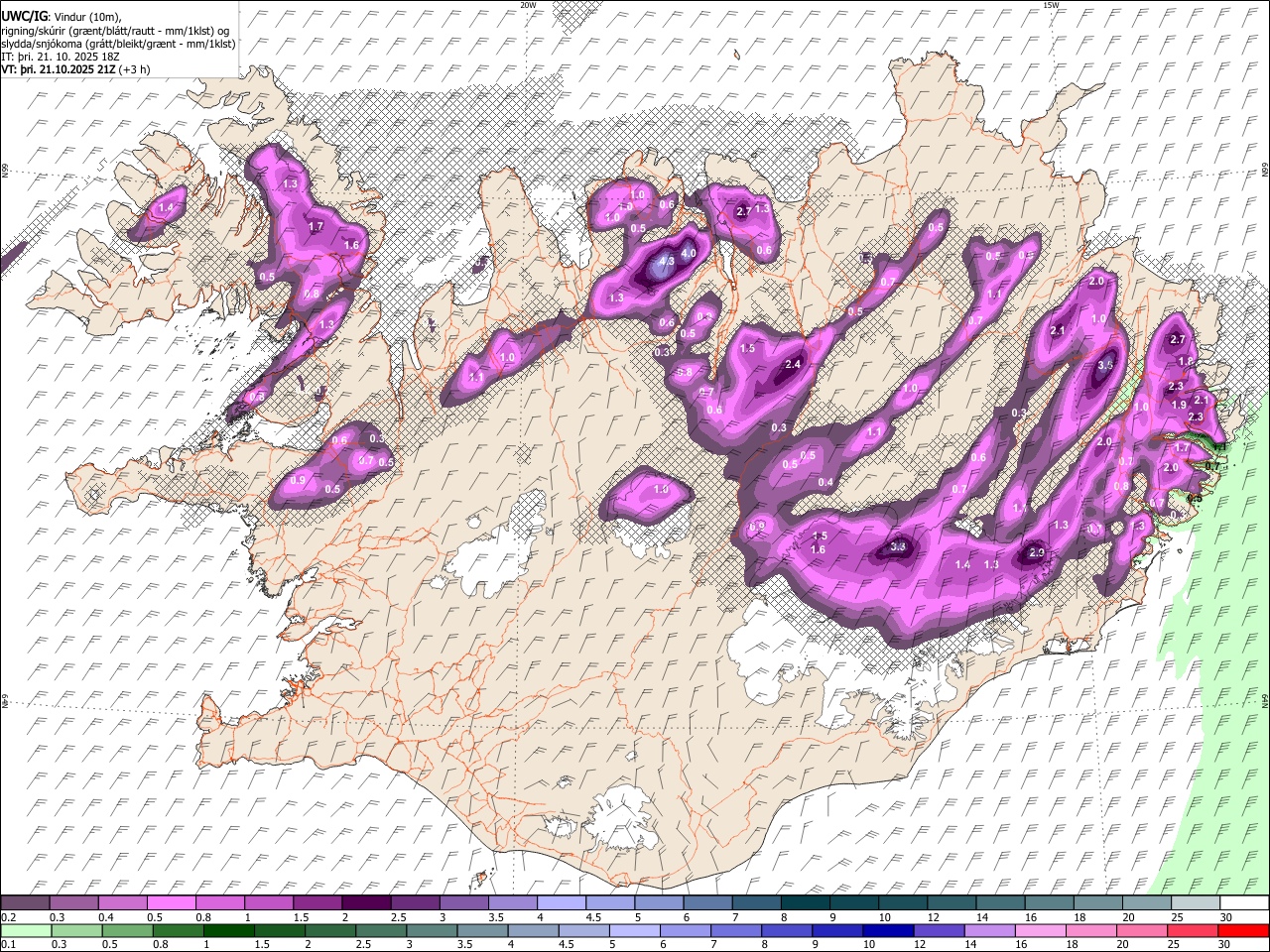
Task: Click the '3.3' value label in the southeast band
Action: click(899, 546)
